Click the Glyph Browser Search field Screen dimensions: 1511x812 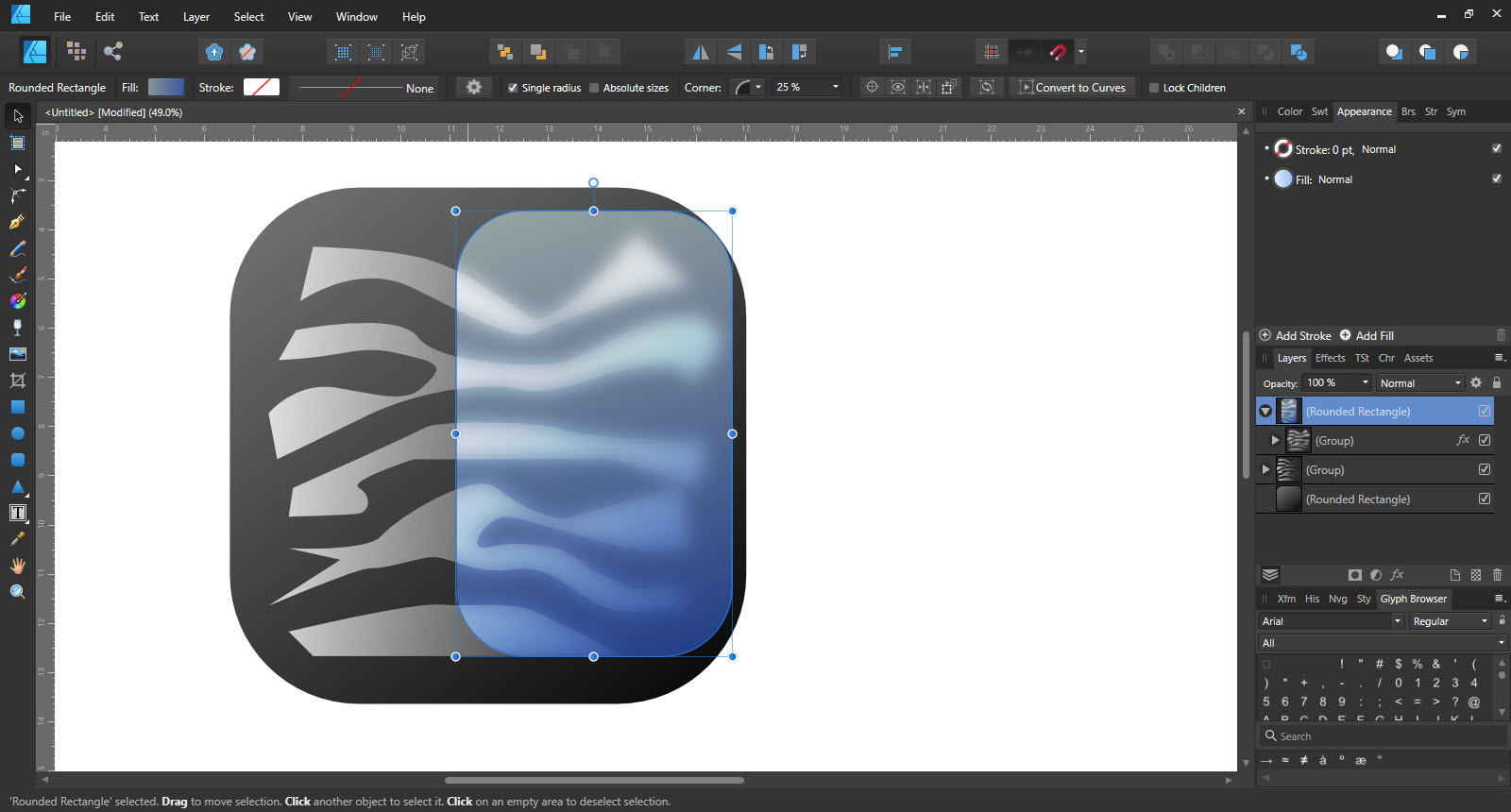1381,736
